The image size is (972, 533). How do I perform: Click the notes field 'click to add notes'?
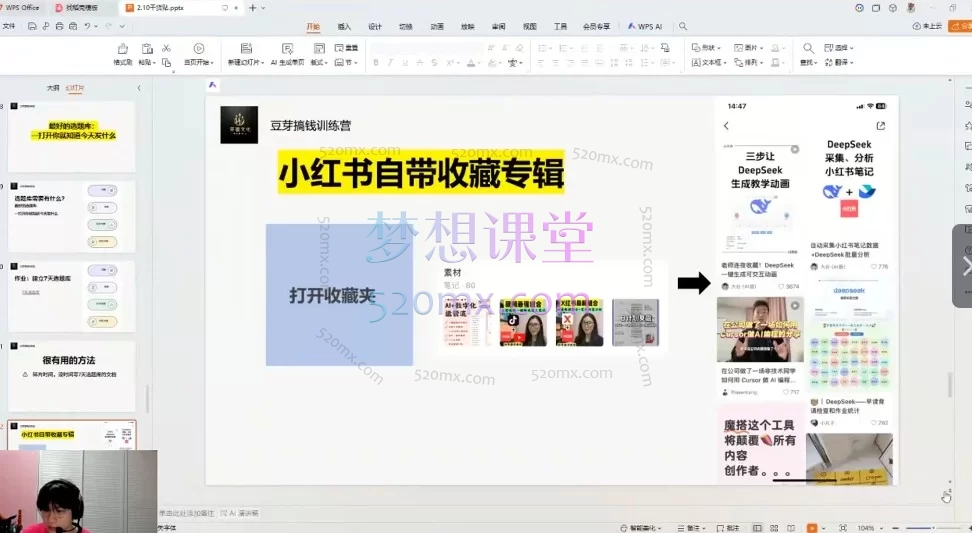click(186, 513)
